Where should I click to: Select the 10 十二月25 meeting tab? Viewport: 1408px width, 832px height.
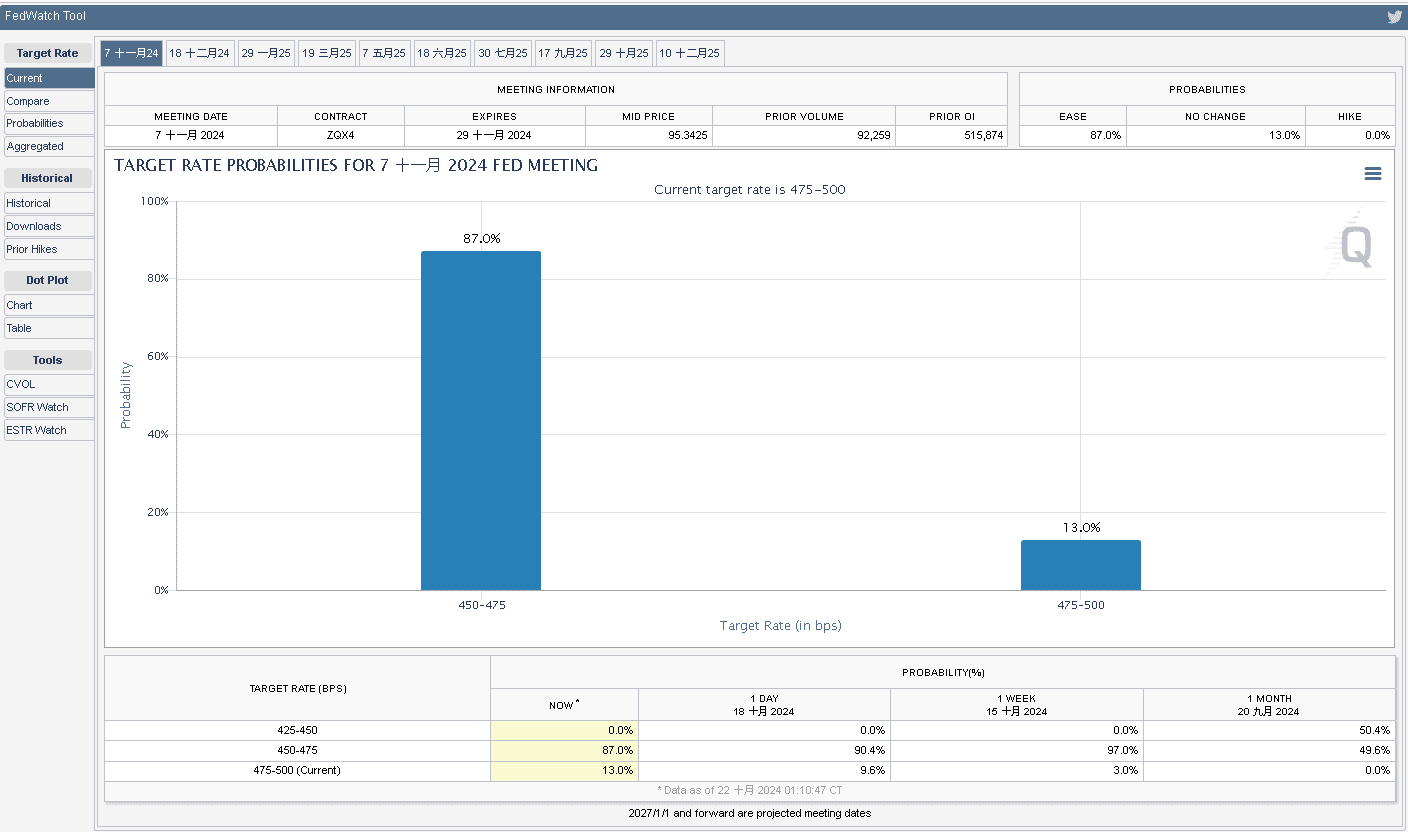tap(689, 53)
